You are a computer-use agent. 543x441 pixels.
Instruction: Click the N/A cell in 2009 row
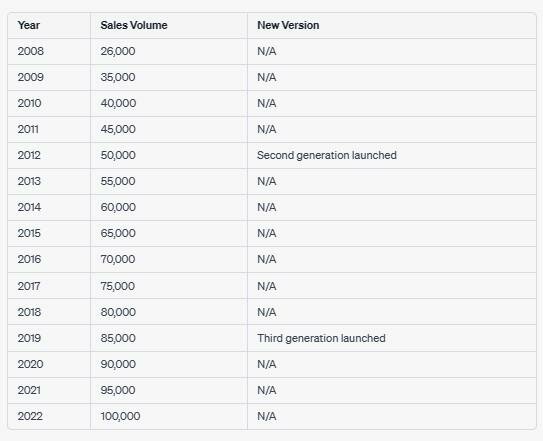pos(392,77)
